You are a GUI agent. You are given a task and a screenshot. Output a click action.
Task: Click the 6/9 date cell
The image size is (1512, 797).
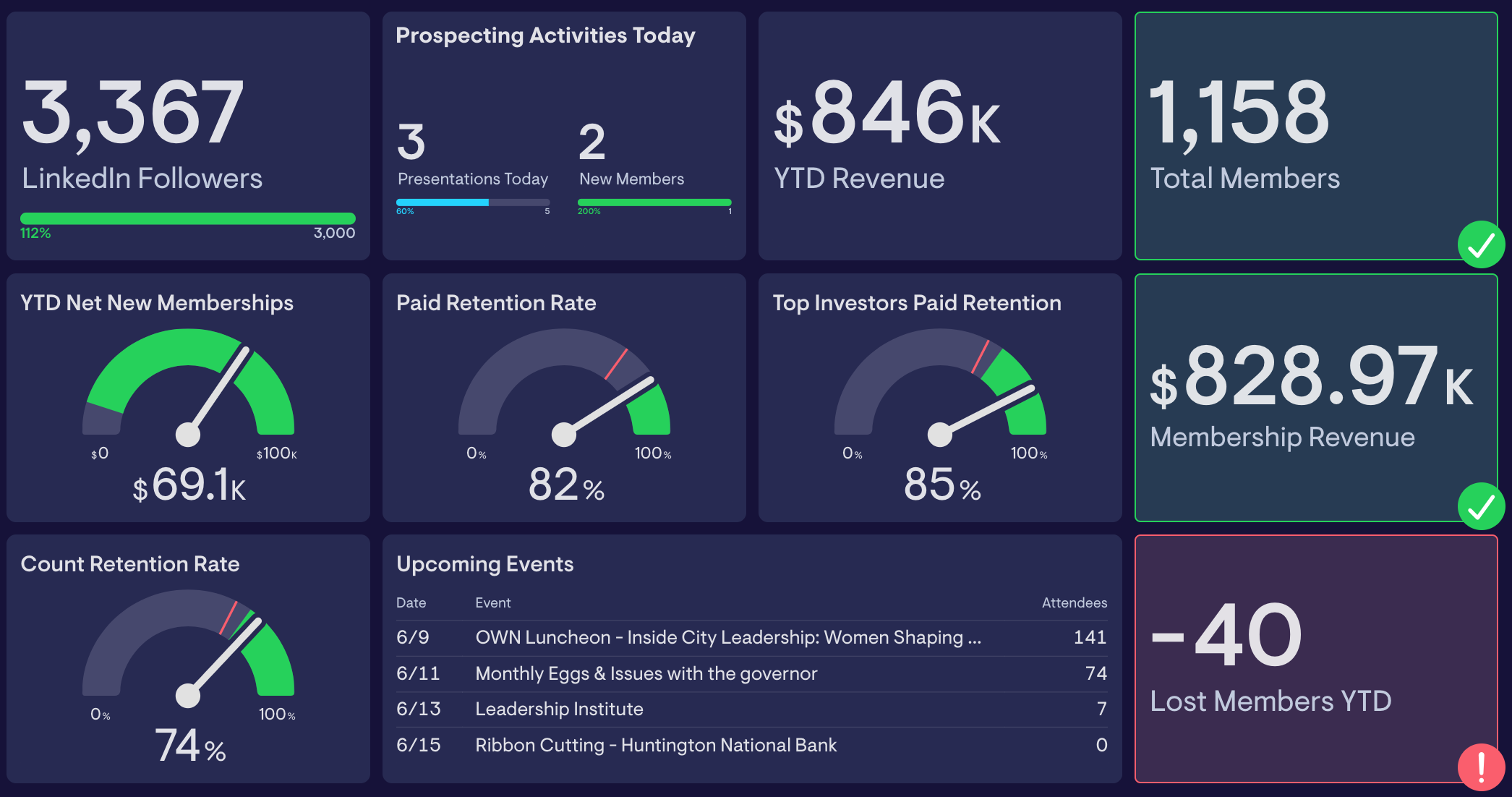(412, 637)
